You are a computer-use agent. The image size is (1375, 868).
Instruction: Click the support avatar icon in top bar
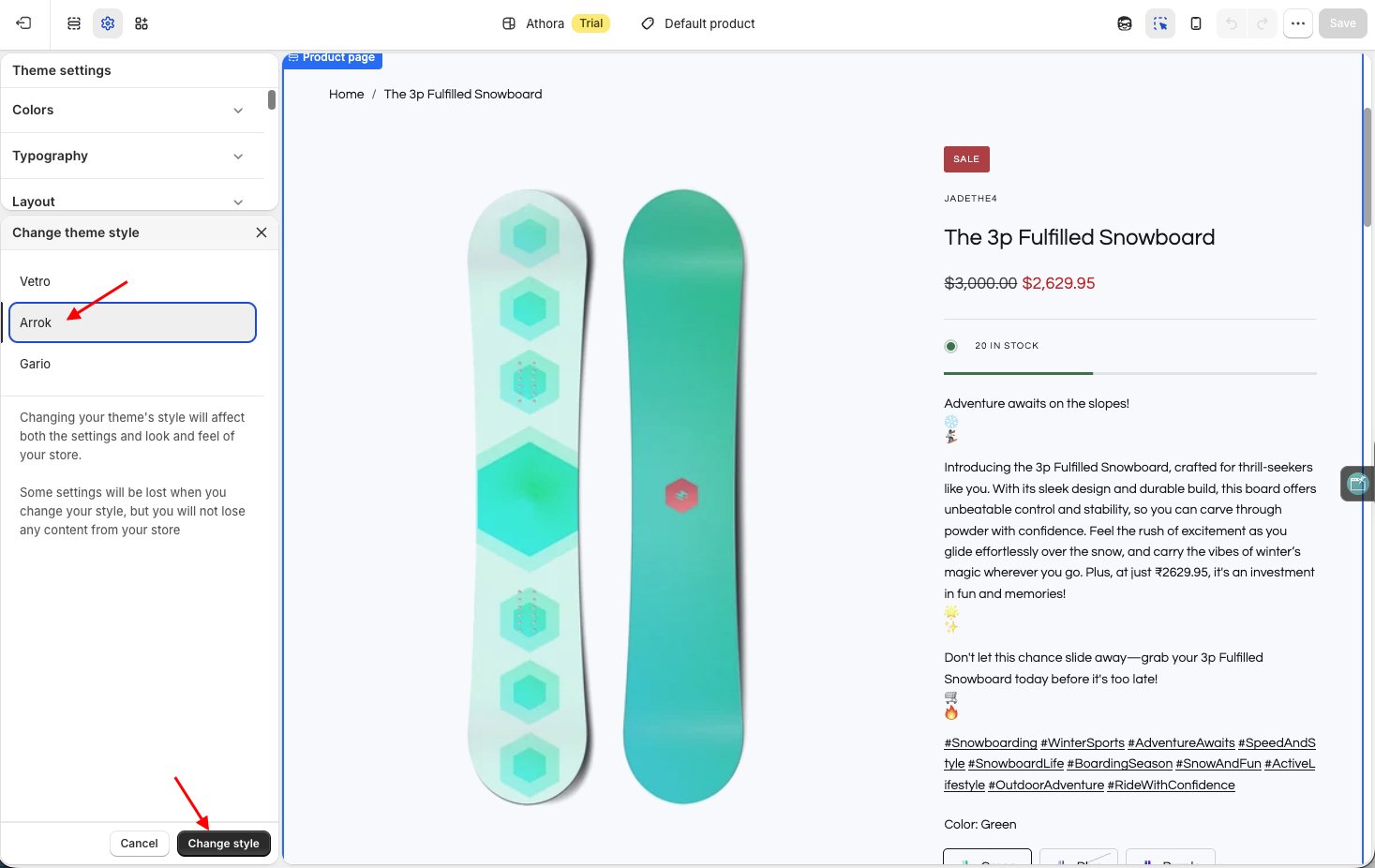tap(1125, 23)
